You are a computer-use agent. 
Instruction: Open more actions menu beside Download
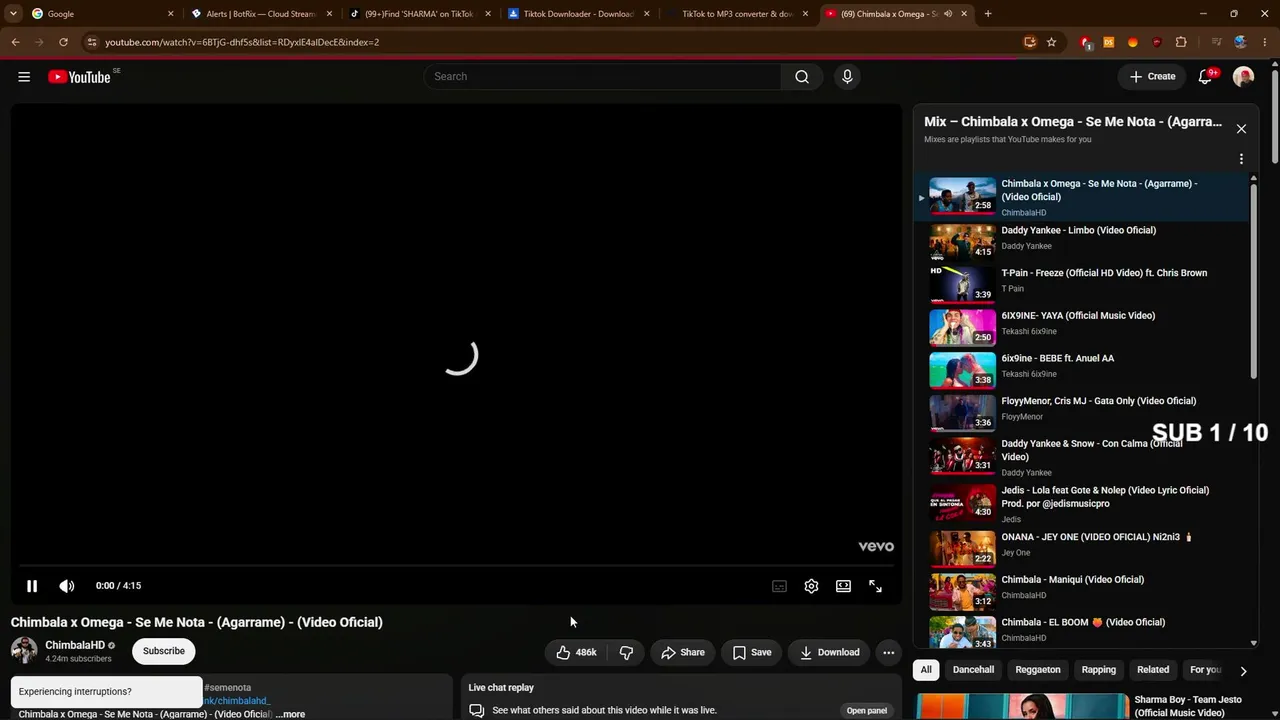tap(888, 652)
